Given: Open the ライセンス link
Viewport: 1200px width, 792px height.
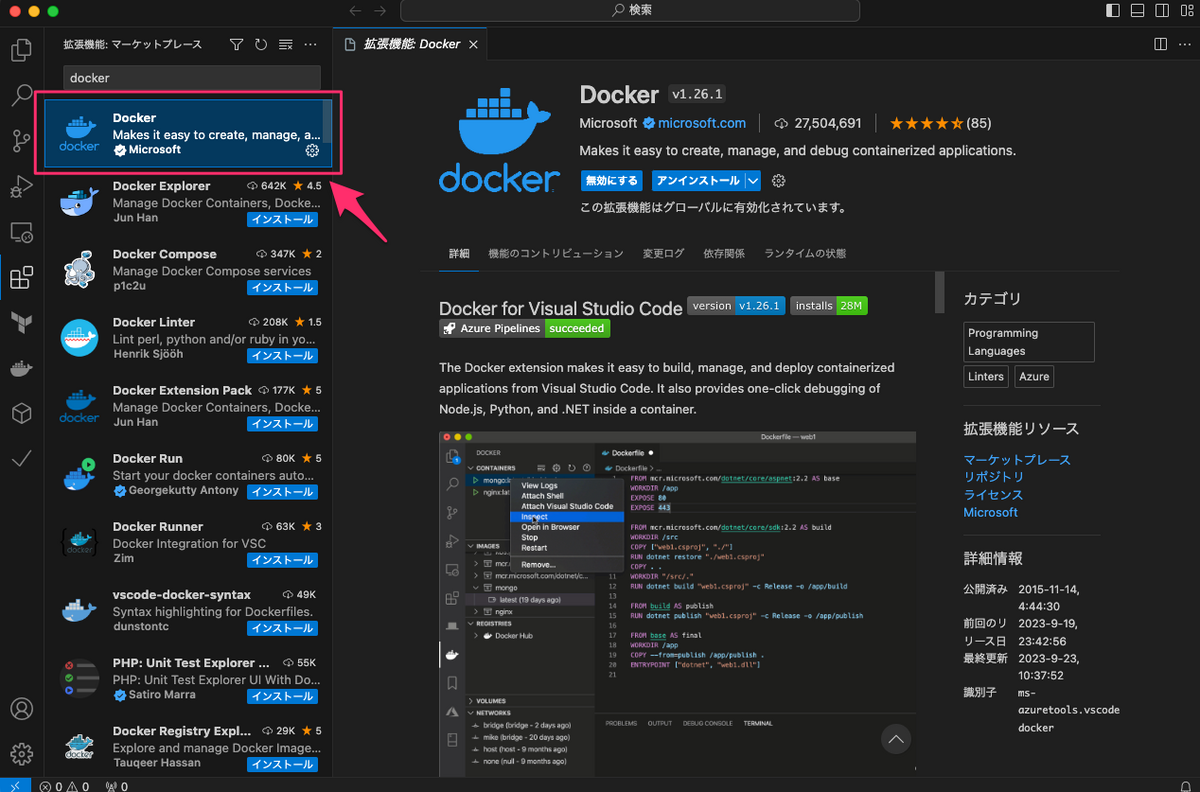Looking at the screenshot, I should click(x=993, y=494).
